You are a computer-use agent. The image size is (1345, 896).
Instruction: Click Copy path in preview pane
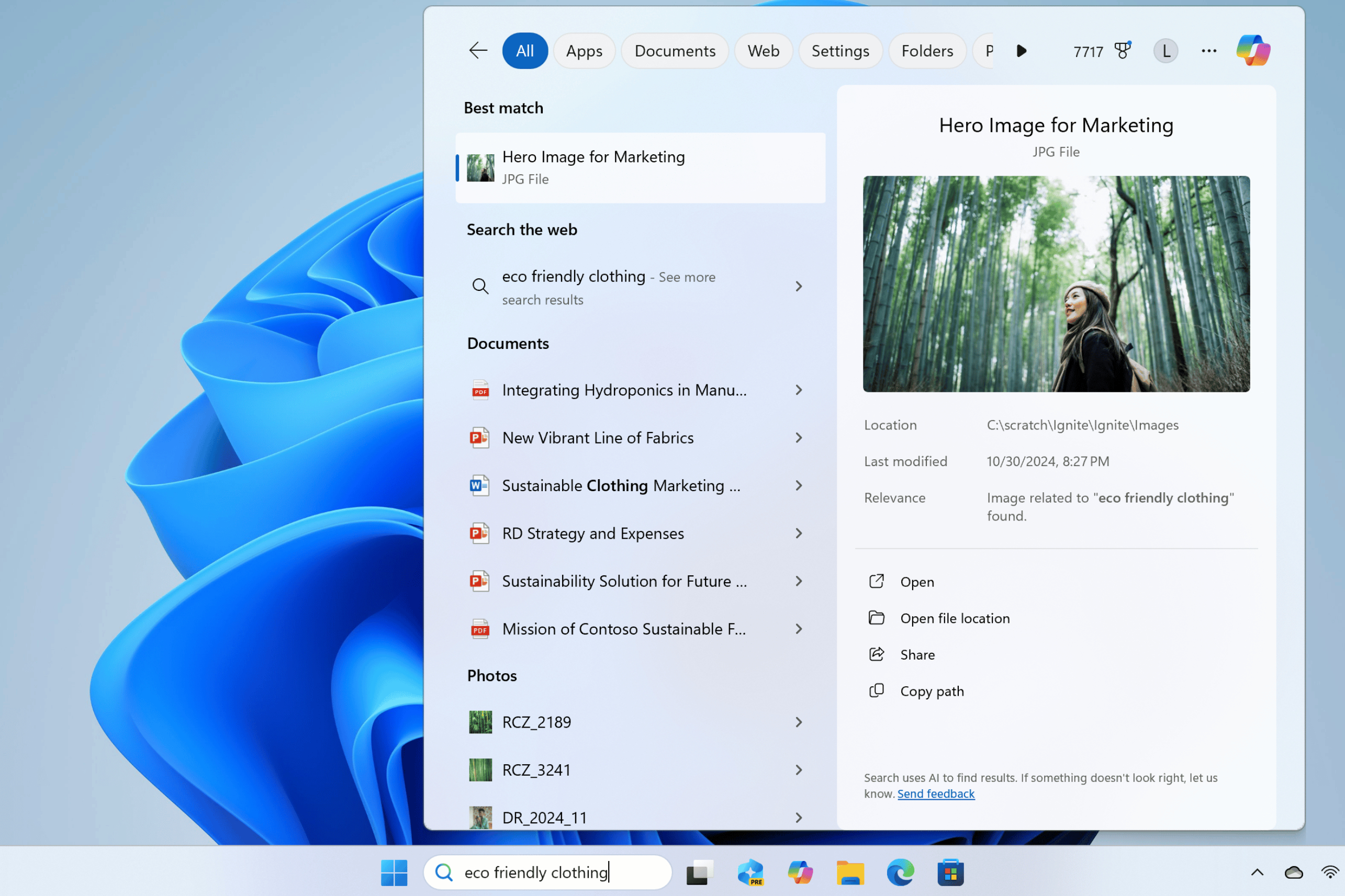[931, 691]
